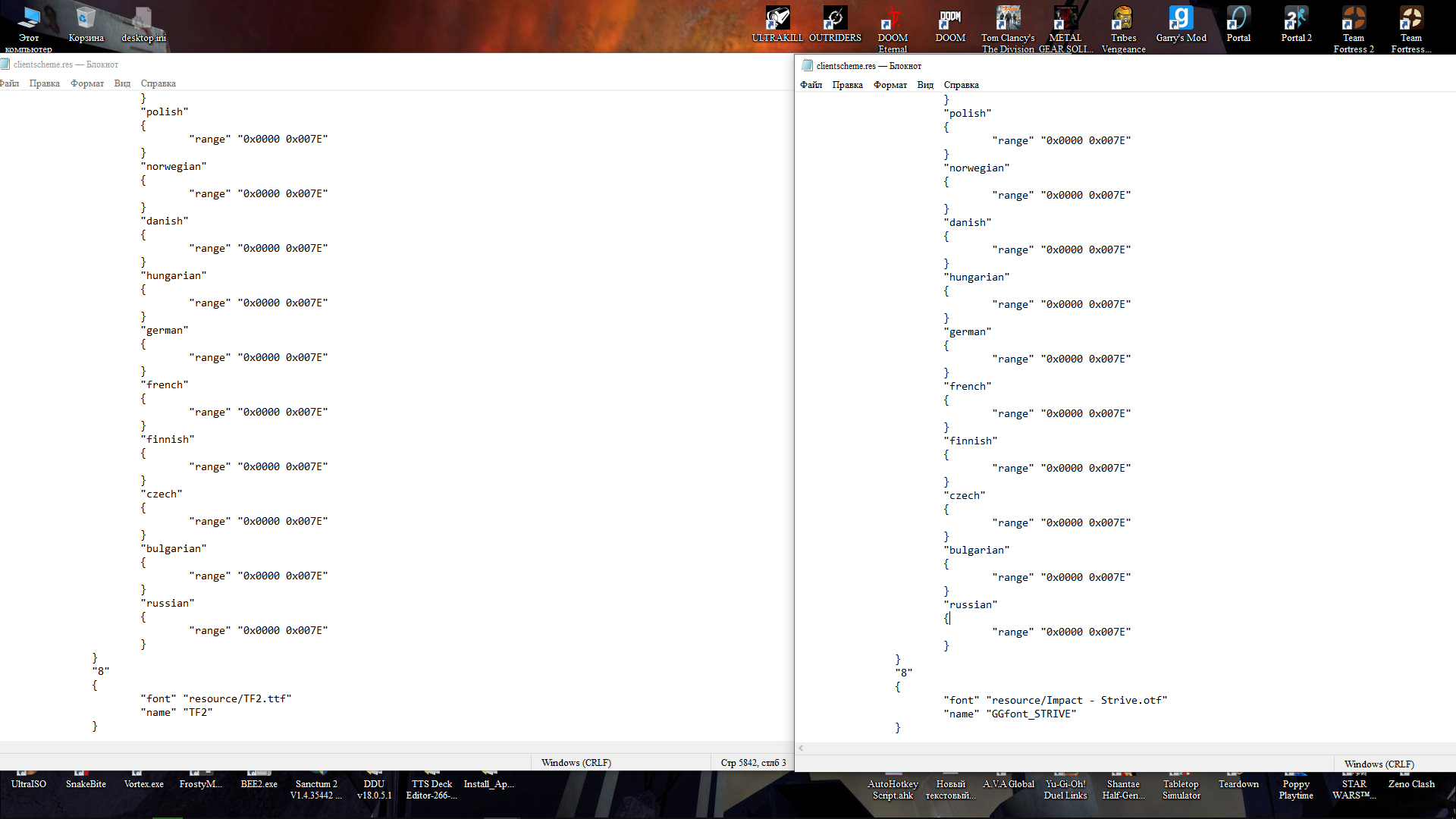
Task: Click "resource/TF2.ttf" text in left editor
Action: (x=237, y=698)
